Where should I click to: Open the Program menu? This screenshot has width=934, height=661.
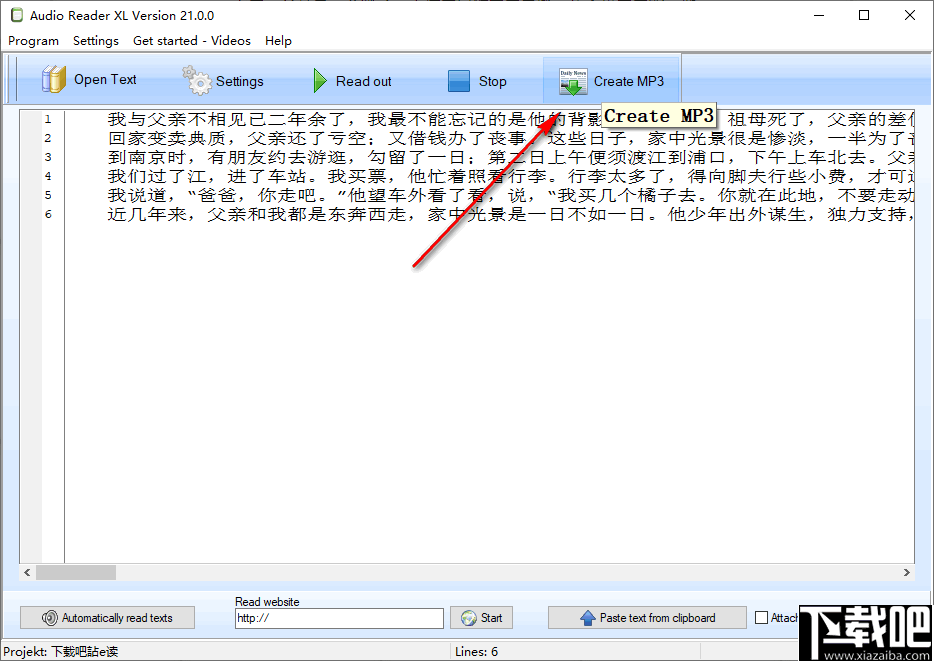point(33,41)
